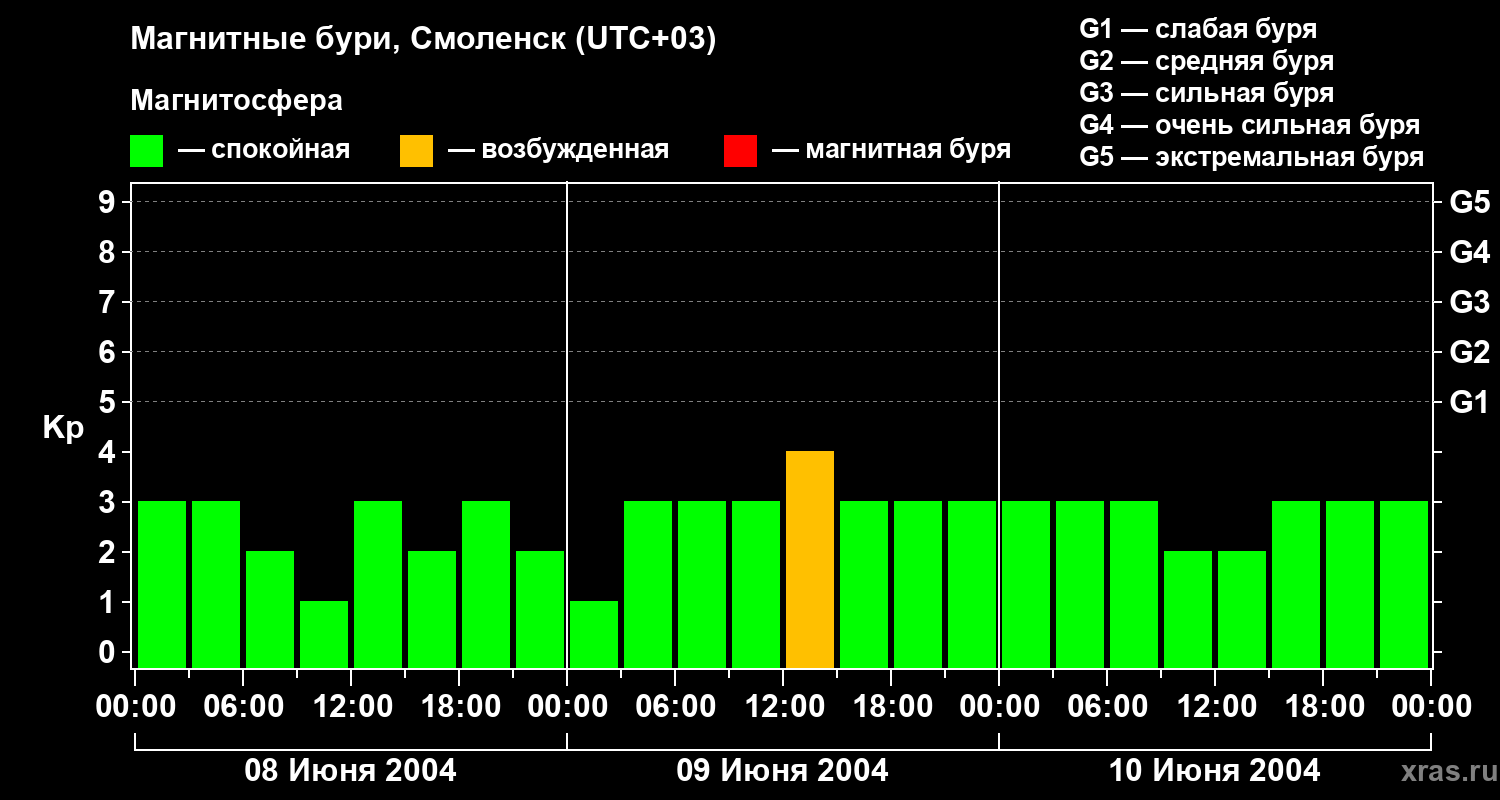The width and height of the screenshot is (1500, 800).
Task: Click the 'G3' label on right axis
Action: point(1470,302)
